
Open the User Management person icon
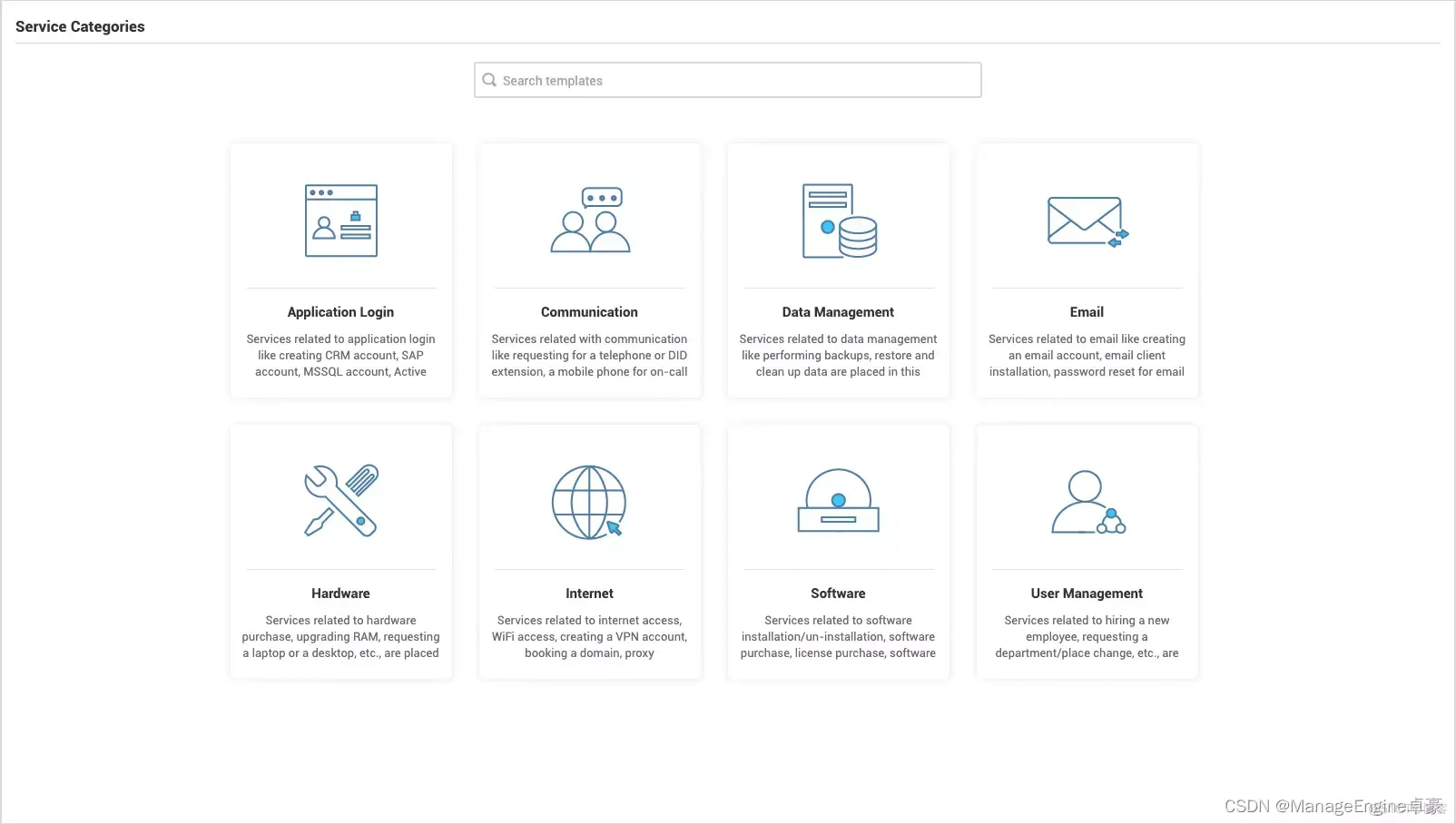click(x=1087, y=502)
